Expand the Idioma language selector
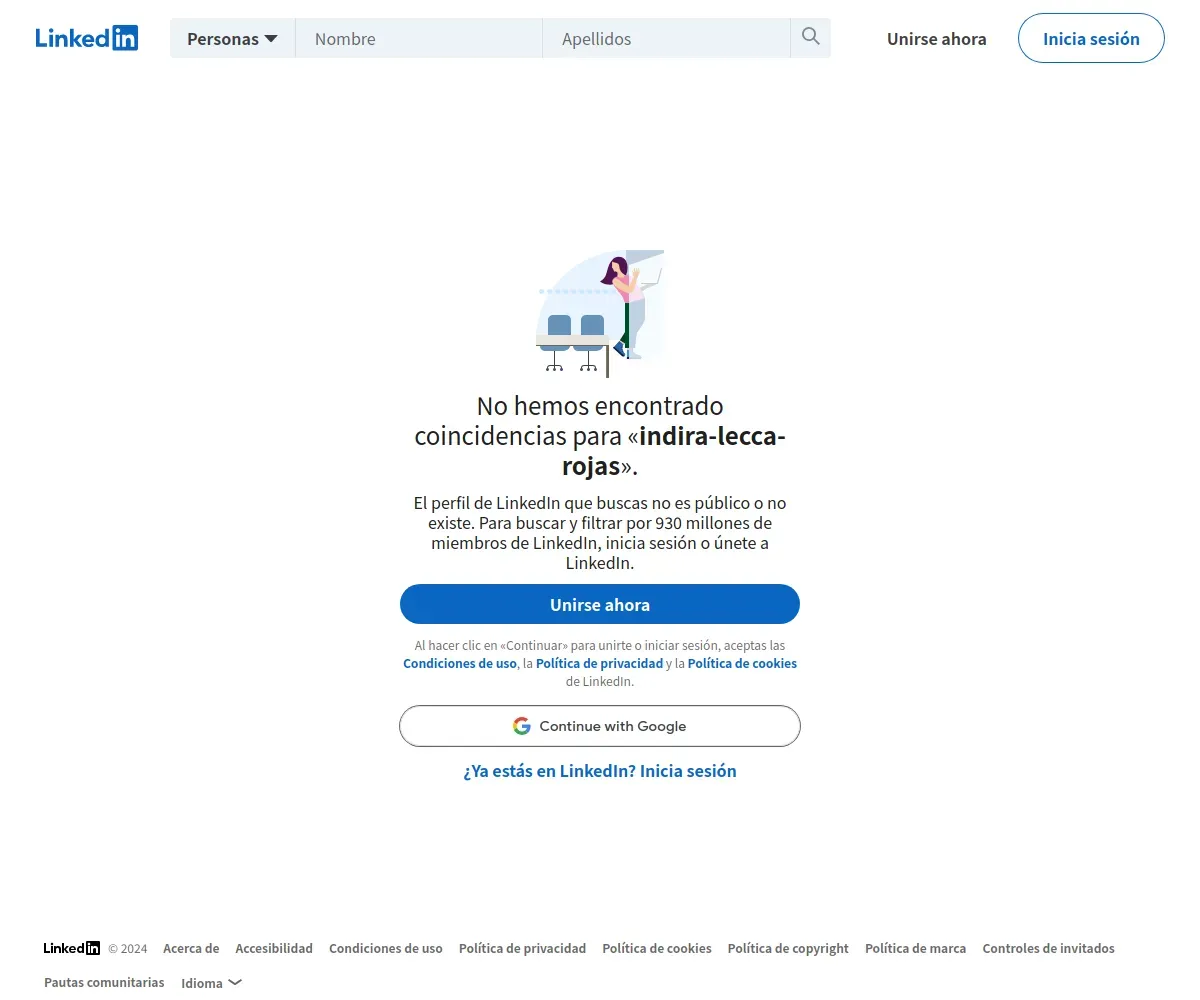1200x1000 pixels. point(211,983)
